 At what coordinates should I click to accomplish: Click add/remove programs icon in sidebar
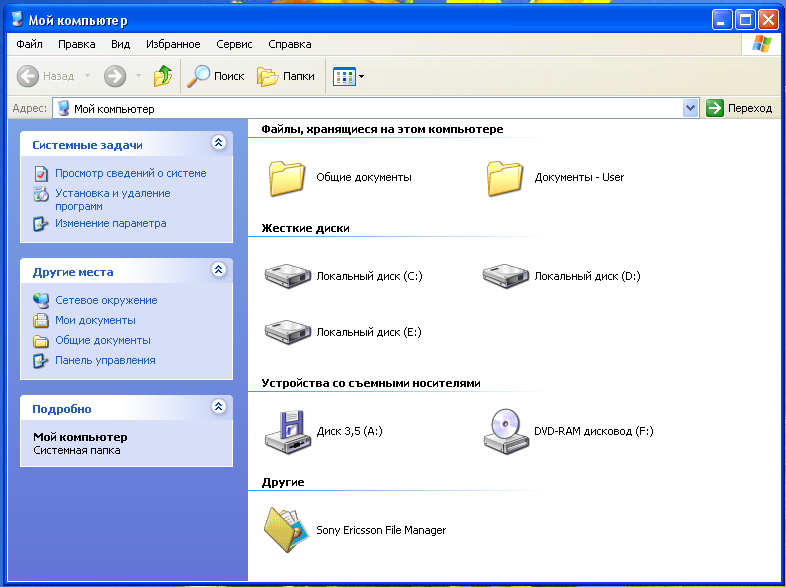click(x=41, y=193)
